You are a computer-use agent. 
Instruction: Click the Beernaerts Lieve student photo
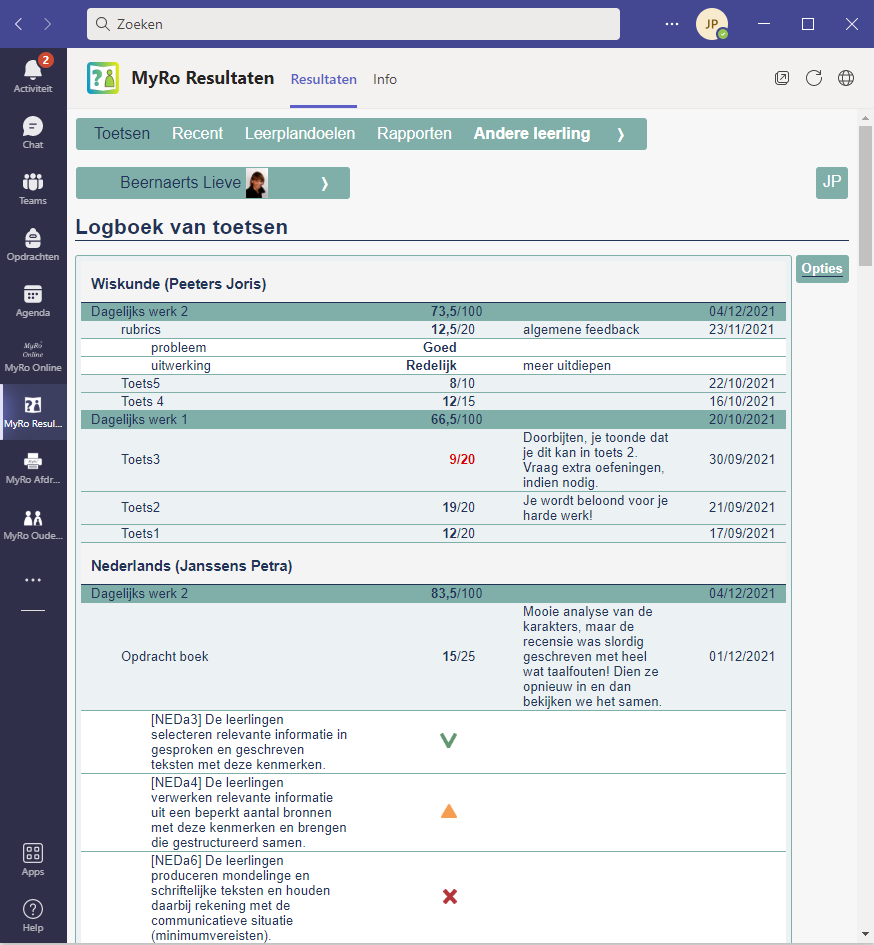pos(257,183)
